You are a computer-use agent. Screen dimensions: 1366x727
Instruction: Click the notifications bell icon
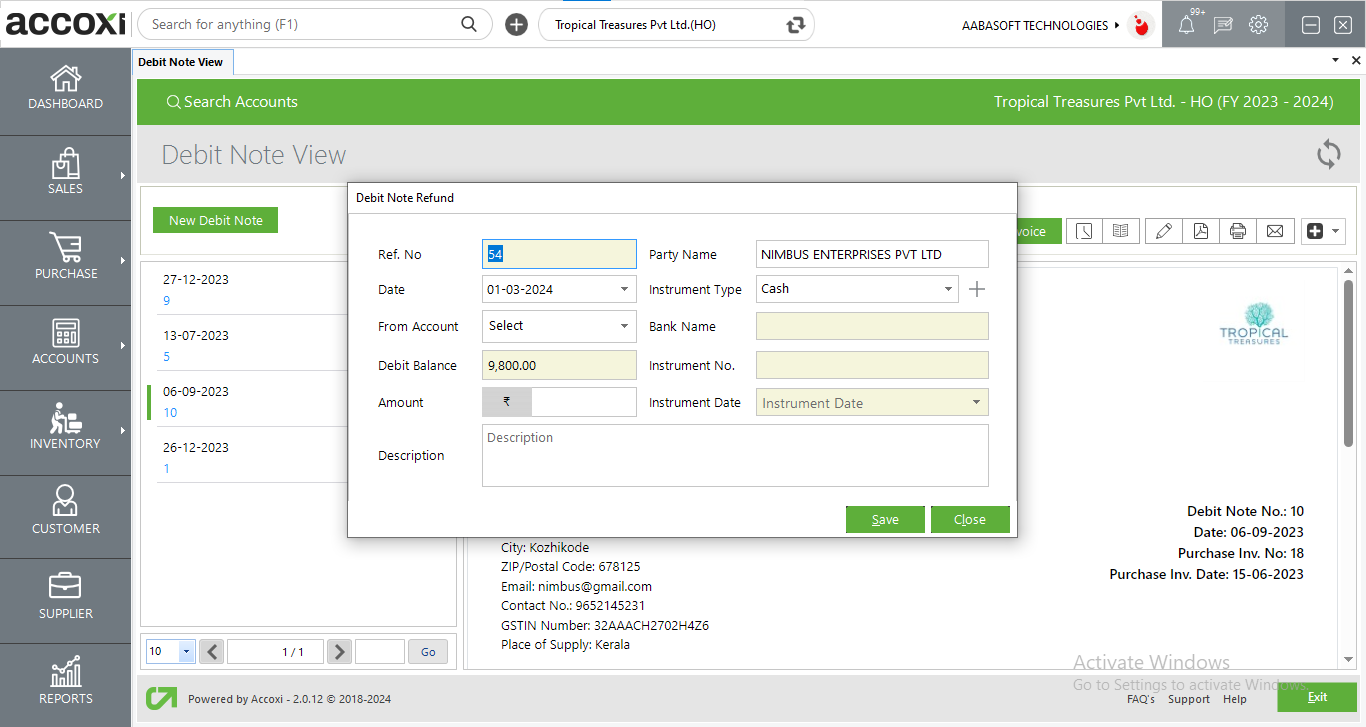pyautogui.click(x=1186, y=25)
